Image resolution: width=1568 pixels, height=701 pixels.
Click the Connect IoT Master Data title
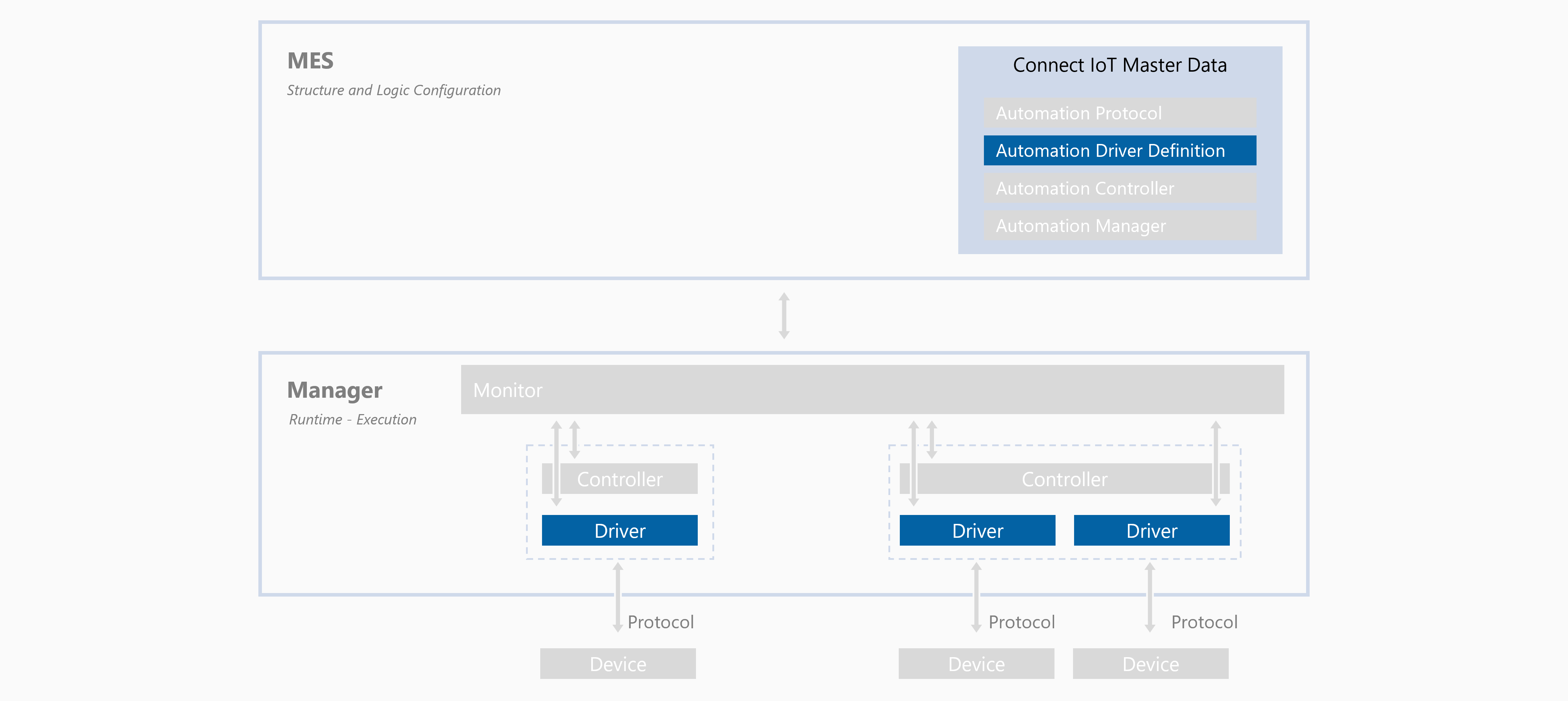1119,65
